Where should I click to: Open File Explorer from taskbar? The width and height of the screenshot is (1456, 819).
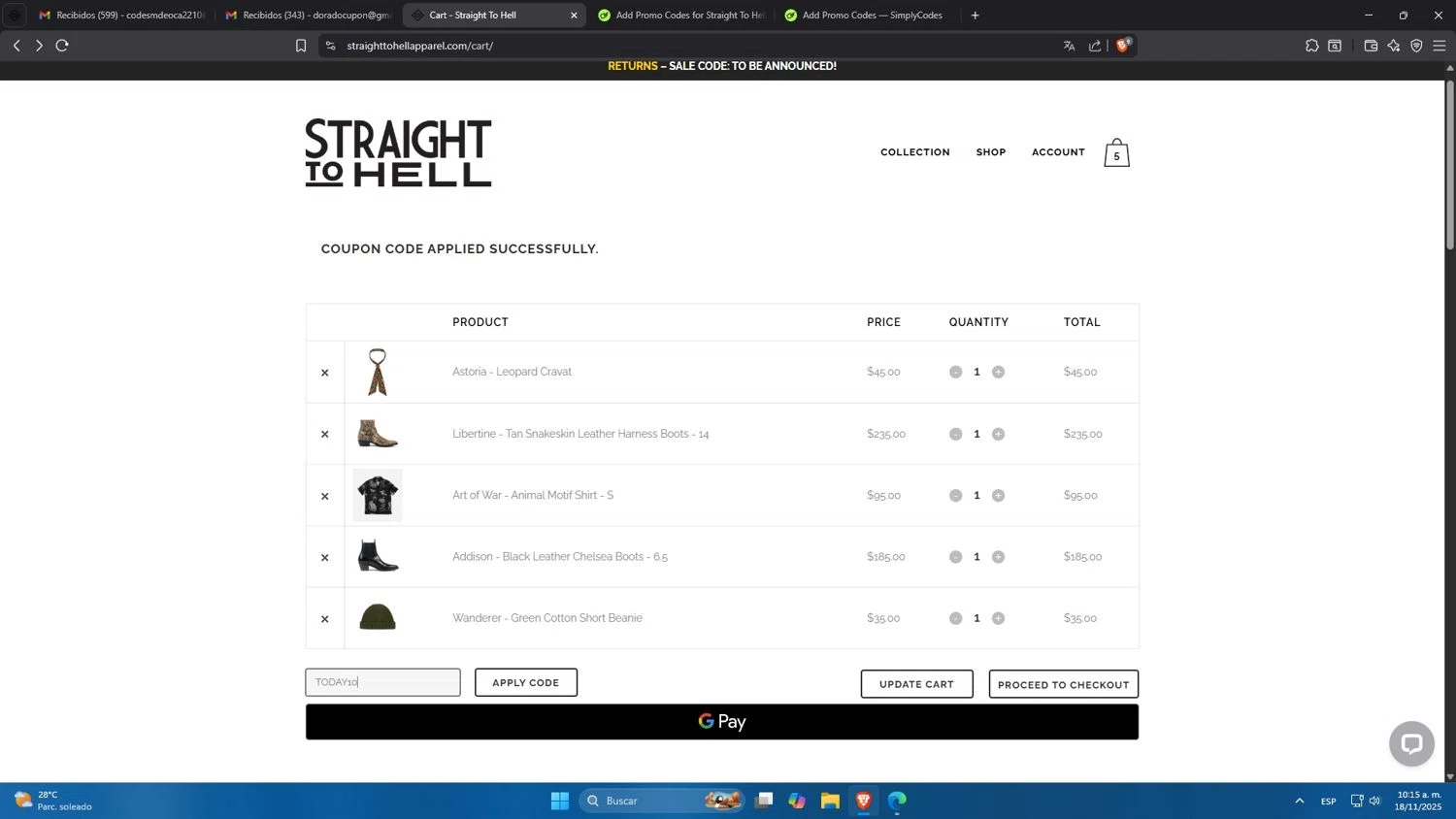pyautogui.click(x=830, y=801)
